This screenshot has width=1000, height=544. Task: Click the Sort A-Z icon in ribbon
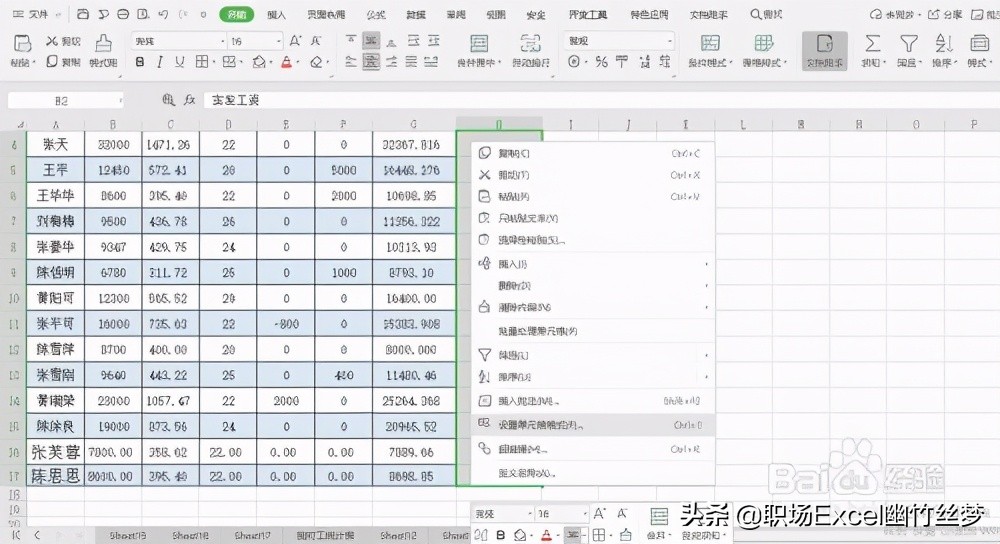coord(944,43)
